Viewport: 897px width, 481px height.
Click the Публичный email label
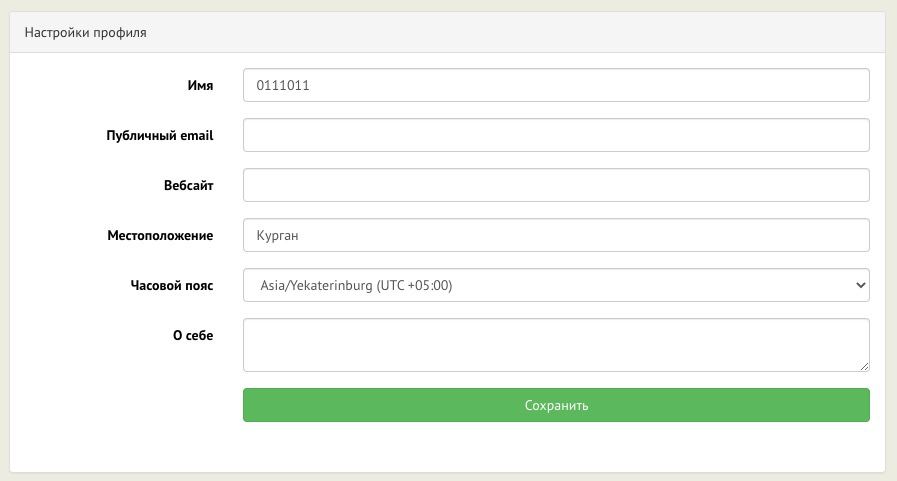160,136
